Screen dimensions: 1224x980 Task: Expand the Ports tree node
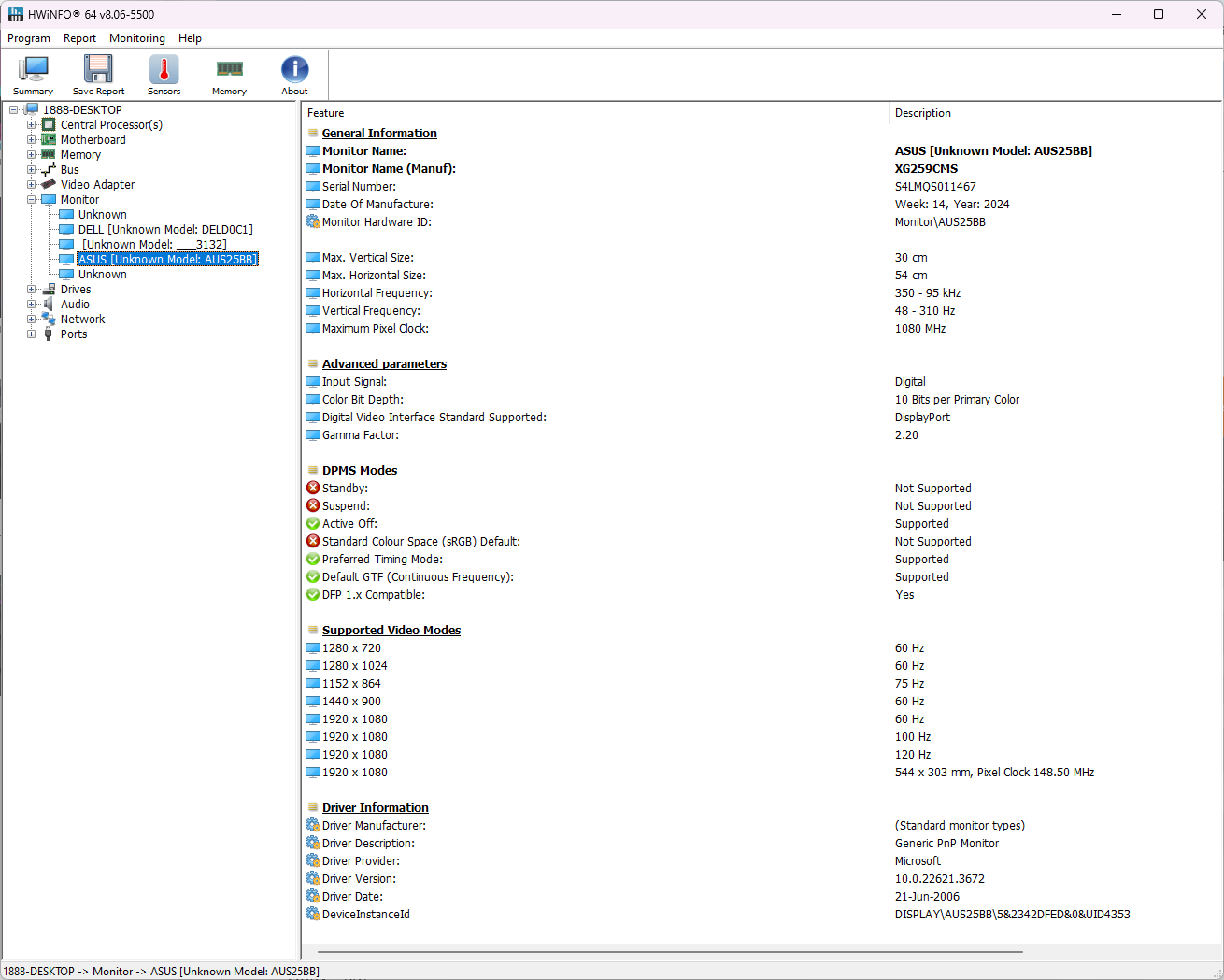(32, 334)
